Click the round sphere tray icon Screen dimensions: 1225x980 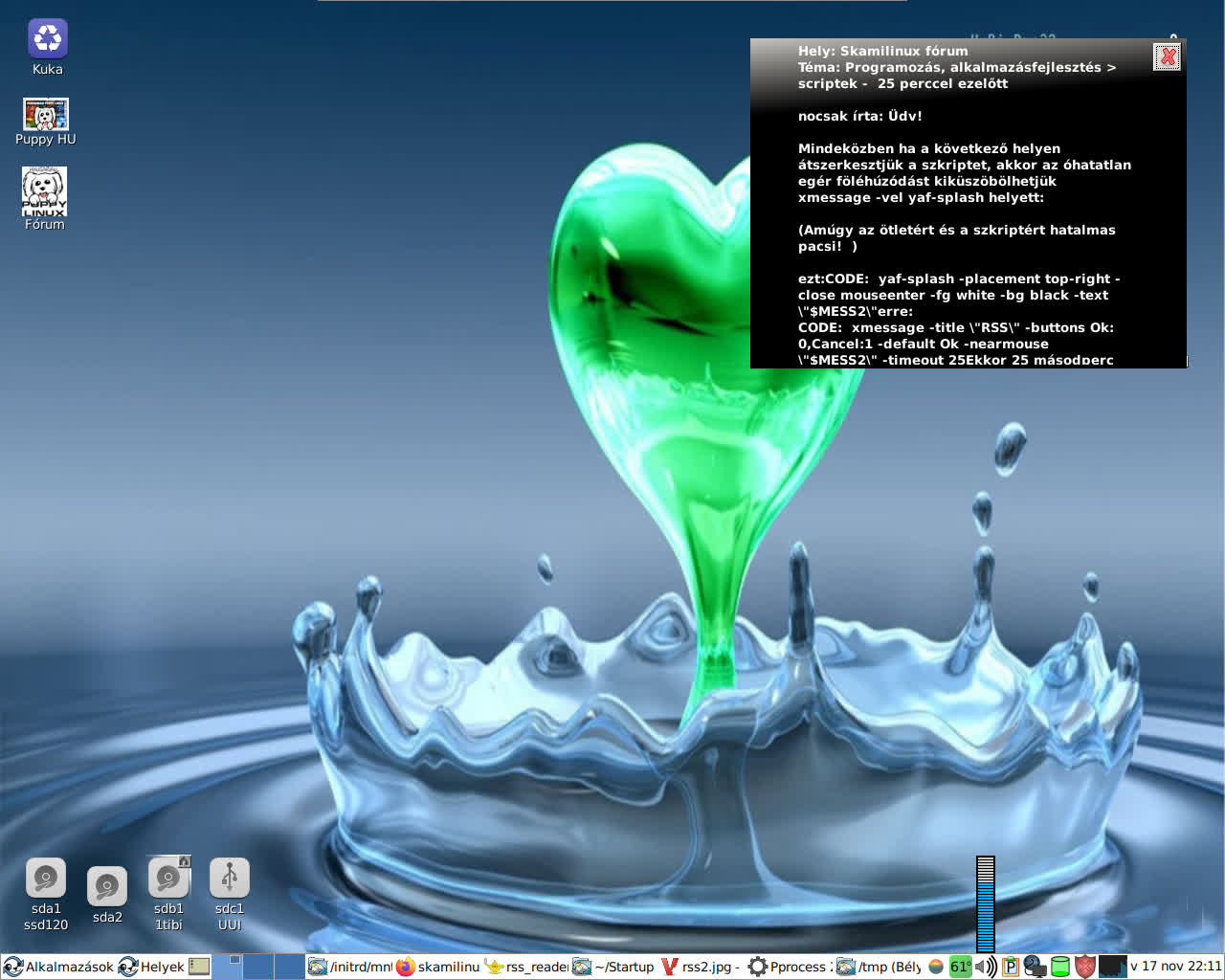(x=936, y=967)
